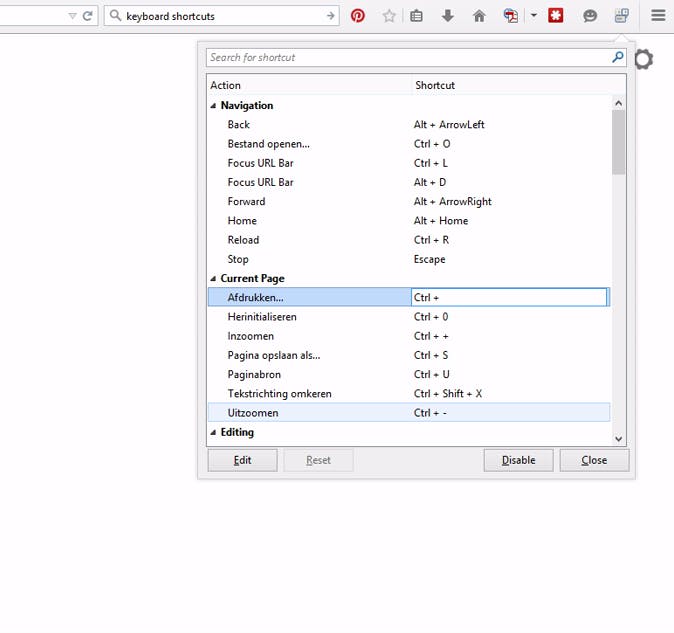Select the Paginabron row
The image size is (674, 633).
click(x=409, y=374)
